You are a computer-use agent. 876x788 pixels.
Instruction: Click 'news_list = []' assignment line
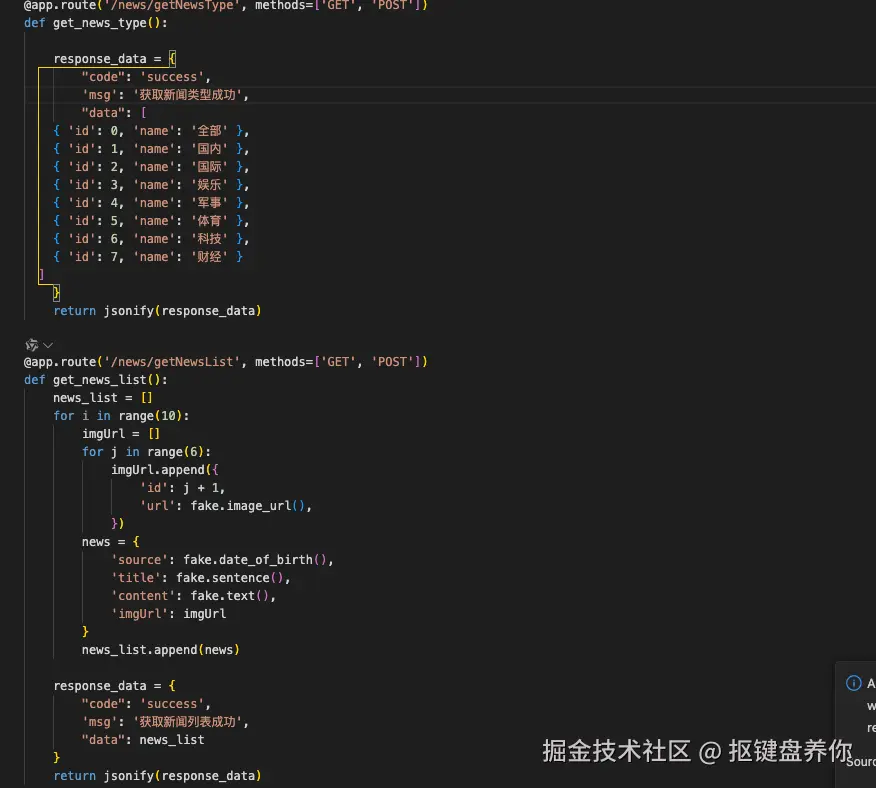(x=103, y=398)
